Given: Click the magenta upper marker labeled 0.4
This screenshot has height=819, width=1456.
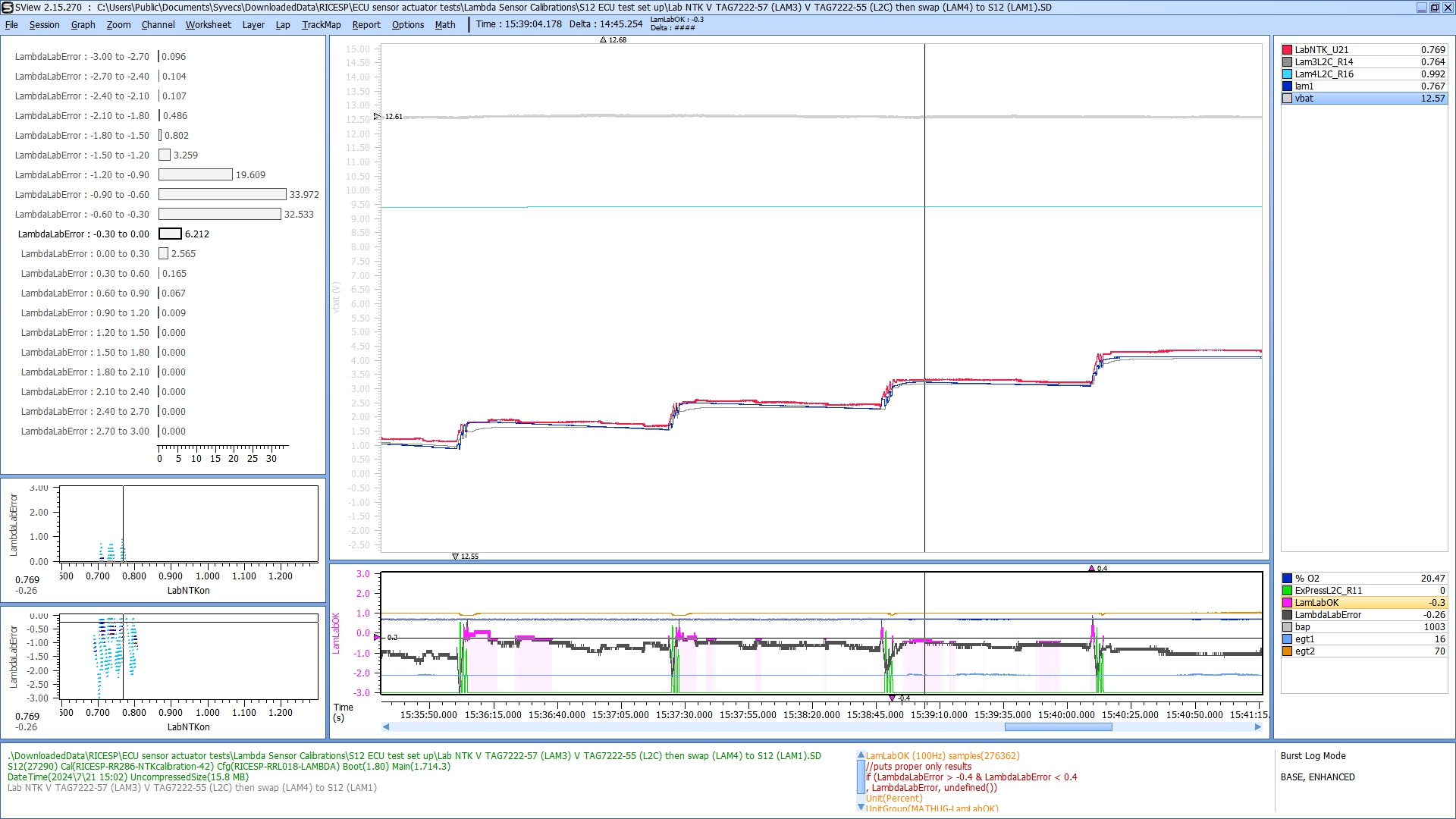Looking at the screenshot, I should (1091, 569).
